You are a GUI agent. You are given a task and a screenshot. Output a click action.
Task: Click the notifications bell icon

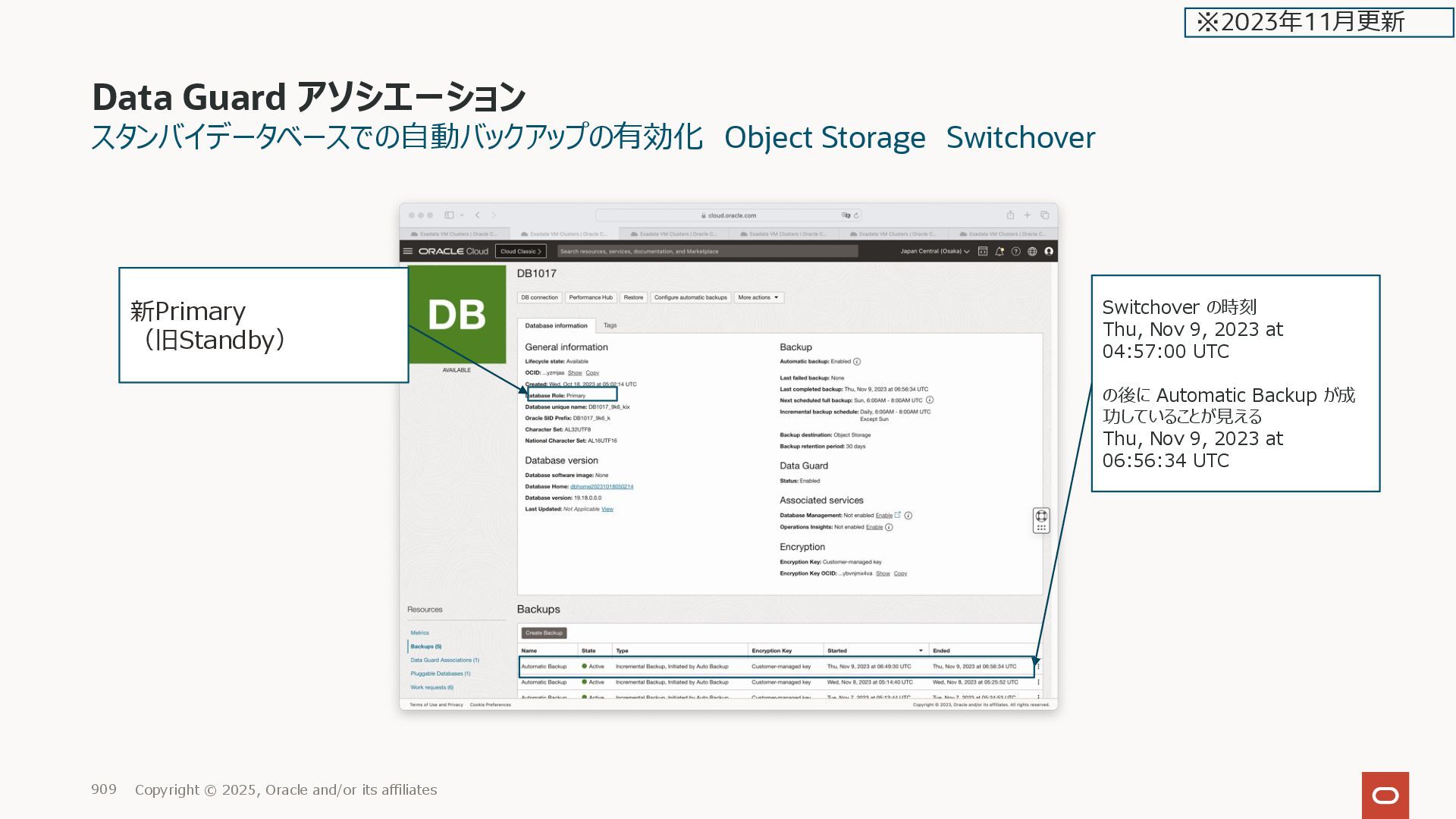tap(999, 251)
